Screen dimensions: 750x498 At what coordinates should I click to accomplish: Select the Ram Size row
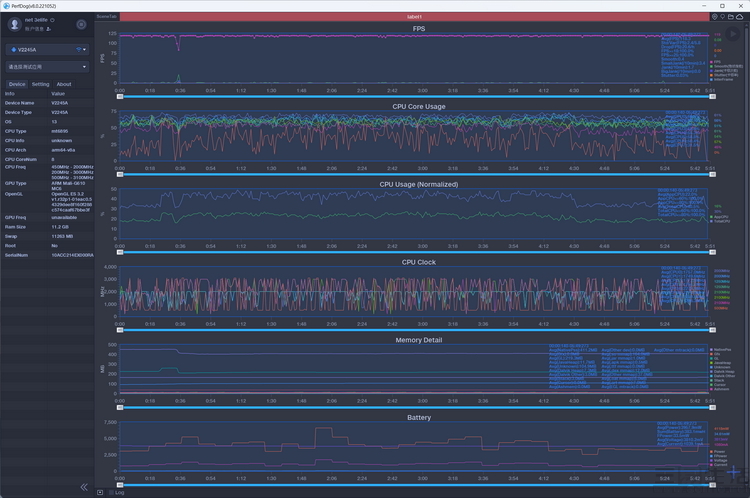(48, 227)
